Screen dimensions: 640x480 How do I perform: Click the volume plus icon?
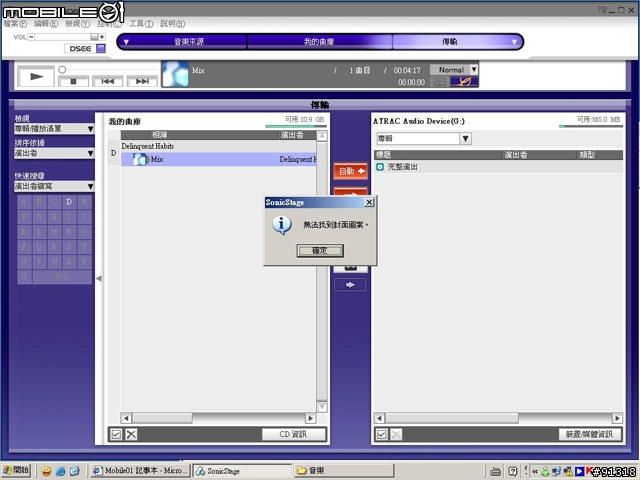102,37
